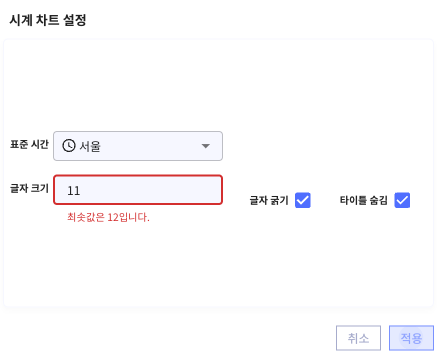Uncheck the 타이틀 숨김 checkbox

pyautogui.click(x=402, y=200)
